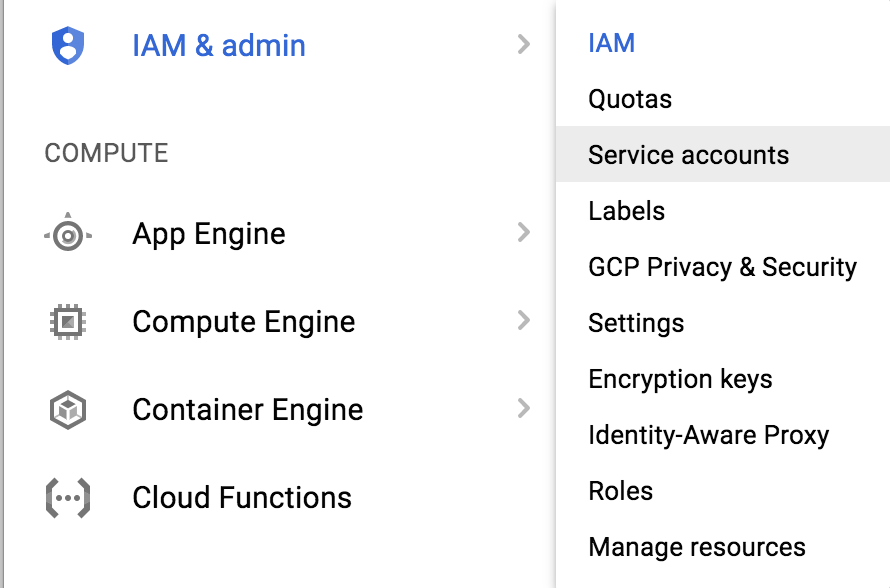Open Roles from the submenu
This screenshot has width=890, height=588.
[x=621, y=492]
